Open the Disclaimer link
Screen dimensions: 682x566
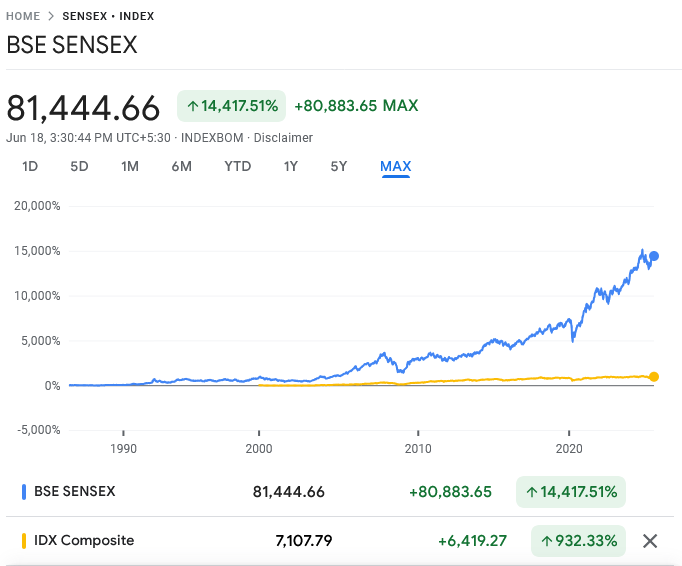tap(283, 138)
